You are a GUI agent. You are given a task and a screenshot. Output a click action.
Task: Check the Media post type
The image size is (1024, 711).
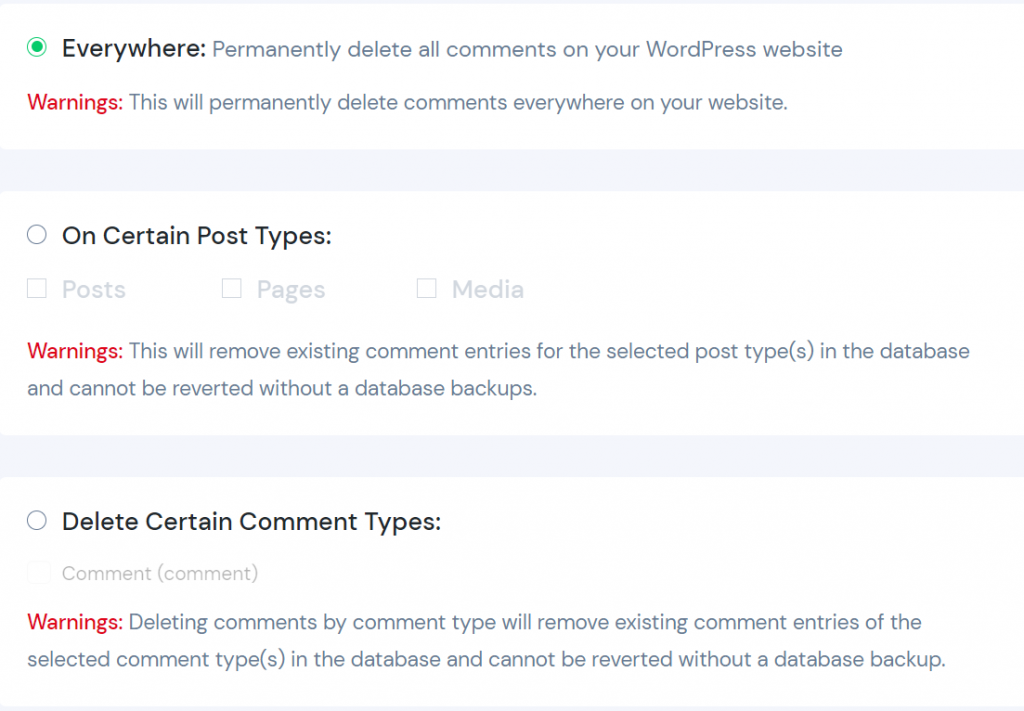[x=426, y=288]
